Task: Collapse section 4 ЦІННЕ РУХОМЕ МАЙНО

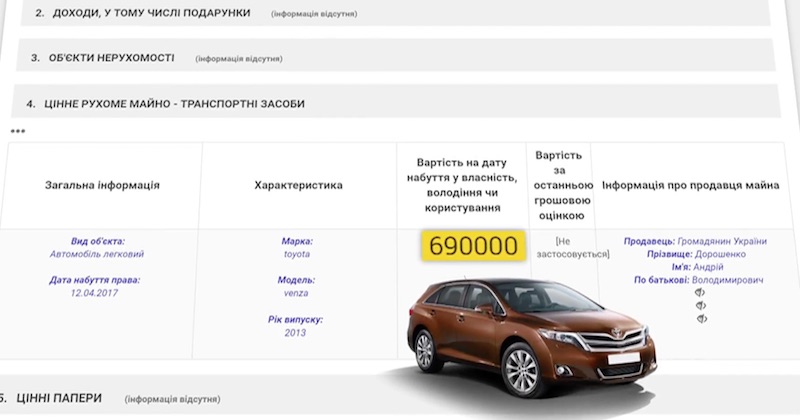Action: tap(395, 103)
